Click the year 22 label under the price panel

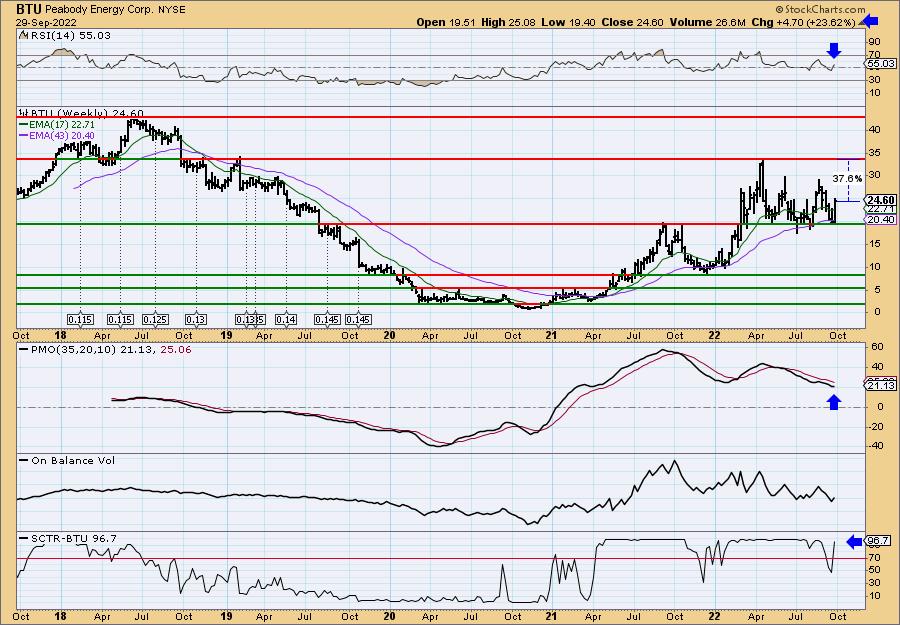click(716, 335)
